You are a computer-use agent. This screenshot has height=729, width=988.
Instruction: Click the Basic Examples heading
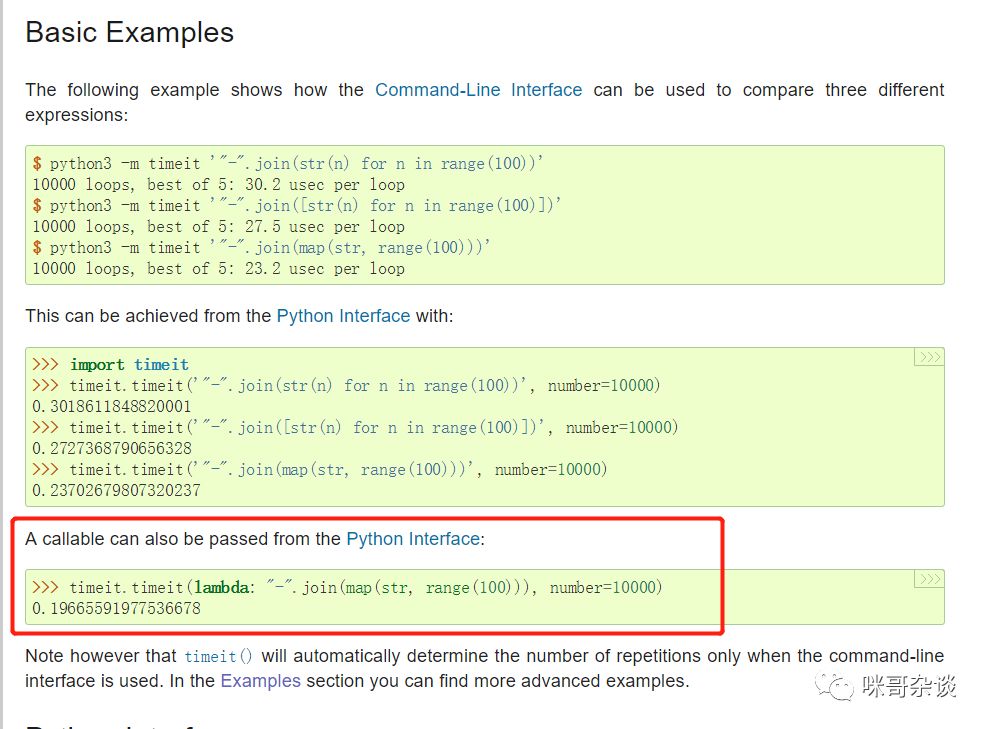click(129, 33)
